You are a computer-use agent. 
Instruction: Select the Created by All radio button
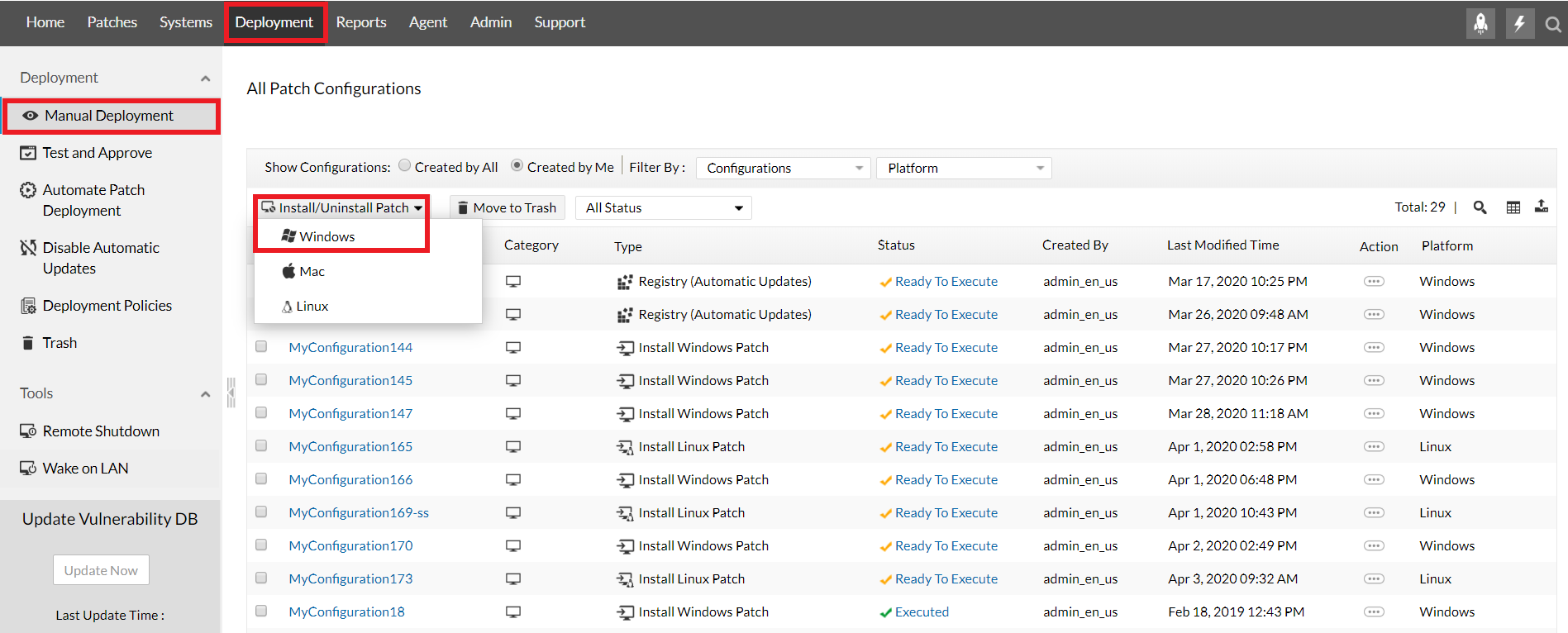(x=405, y=166)
